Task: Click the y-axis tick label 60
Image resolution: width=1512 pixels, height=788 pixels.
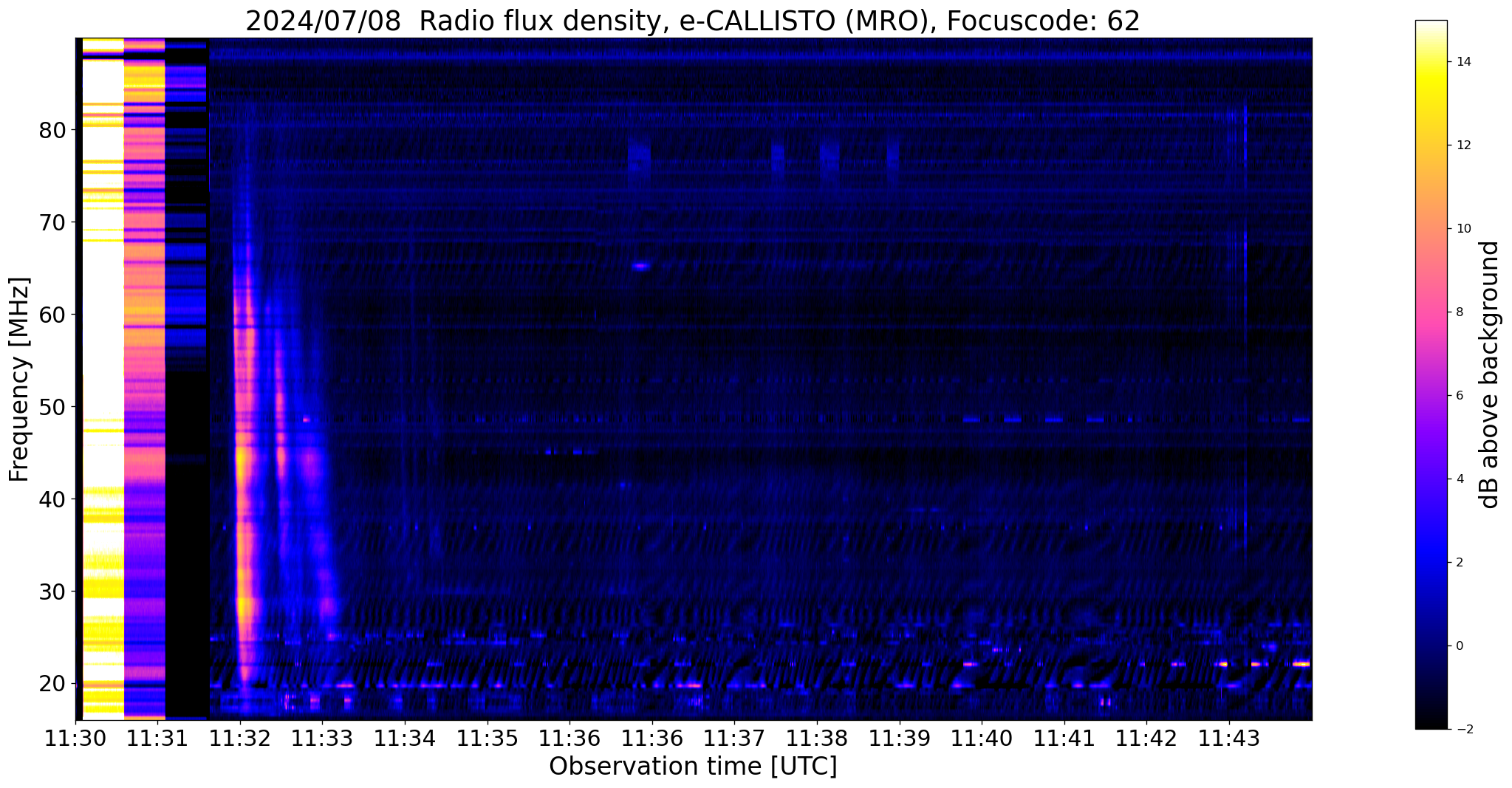Action: pyautogui.click(x=52, y=315)
